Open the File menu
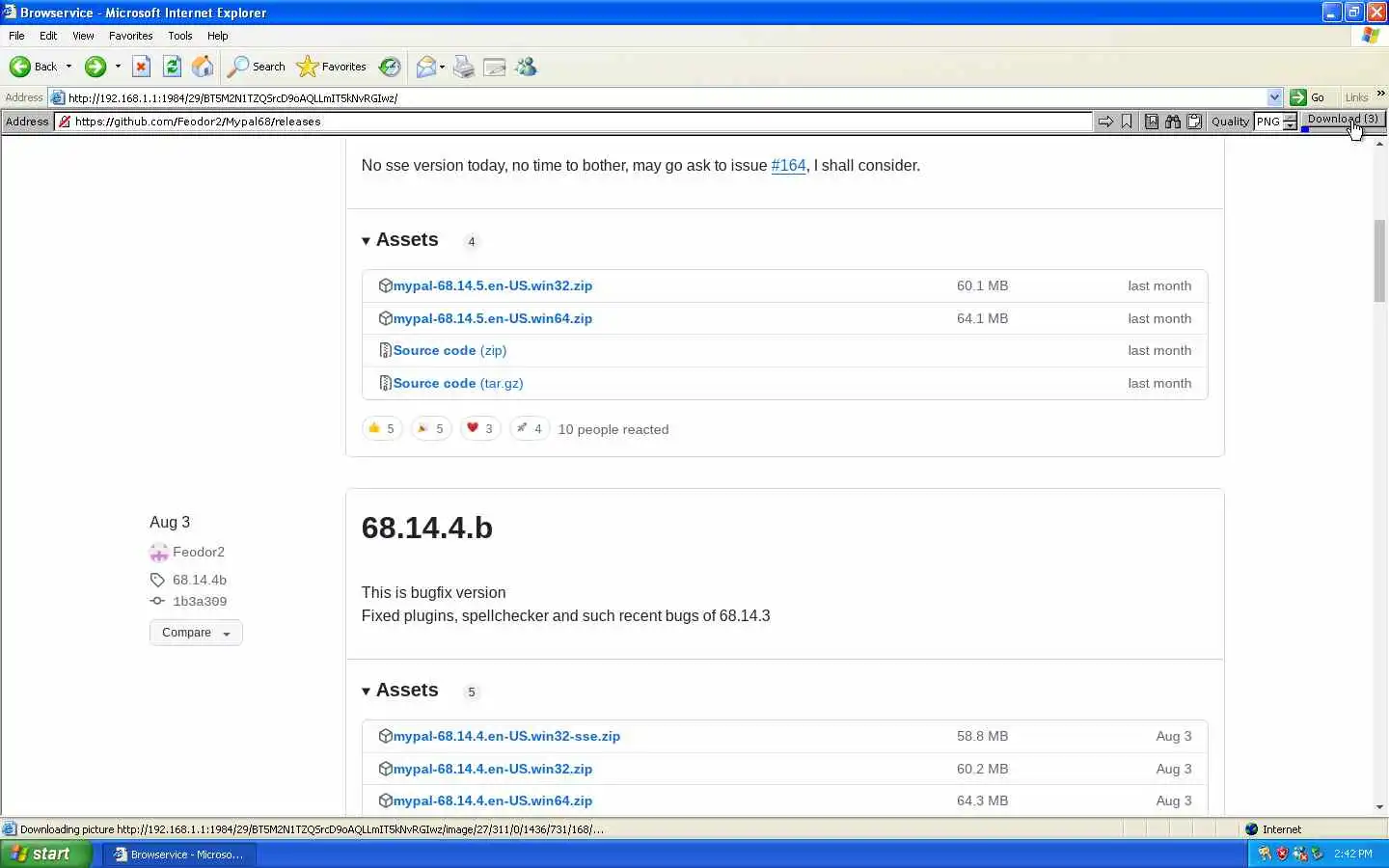1389x868 pixels. [16, 36]
